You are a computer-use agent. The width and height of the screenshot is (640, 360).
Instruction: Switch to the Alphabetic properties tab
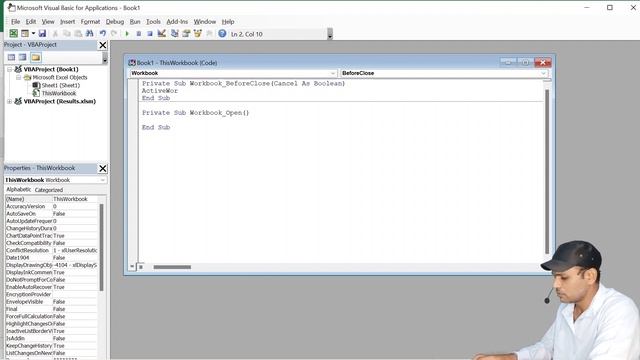point(18,190)
